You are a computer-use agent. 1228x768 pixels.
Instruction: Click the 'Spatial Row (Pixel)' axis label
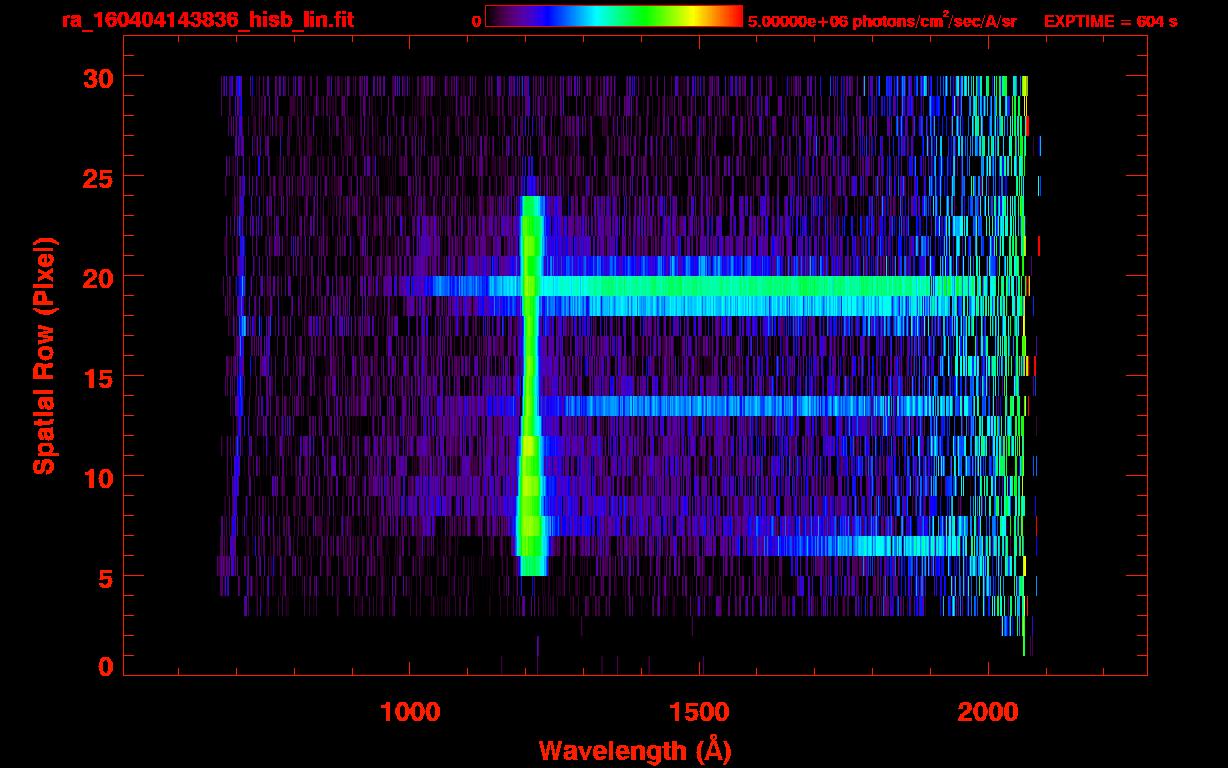(x=43, y=355)
